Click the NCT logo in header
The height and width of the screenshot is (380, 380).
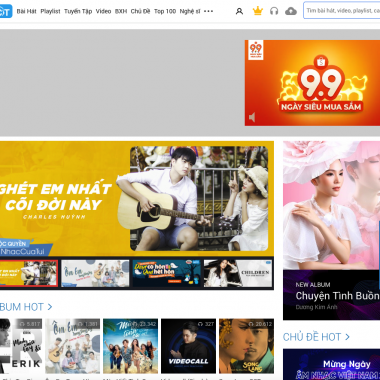click(6, 11)
